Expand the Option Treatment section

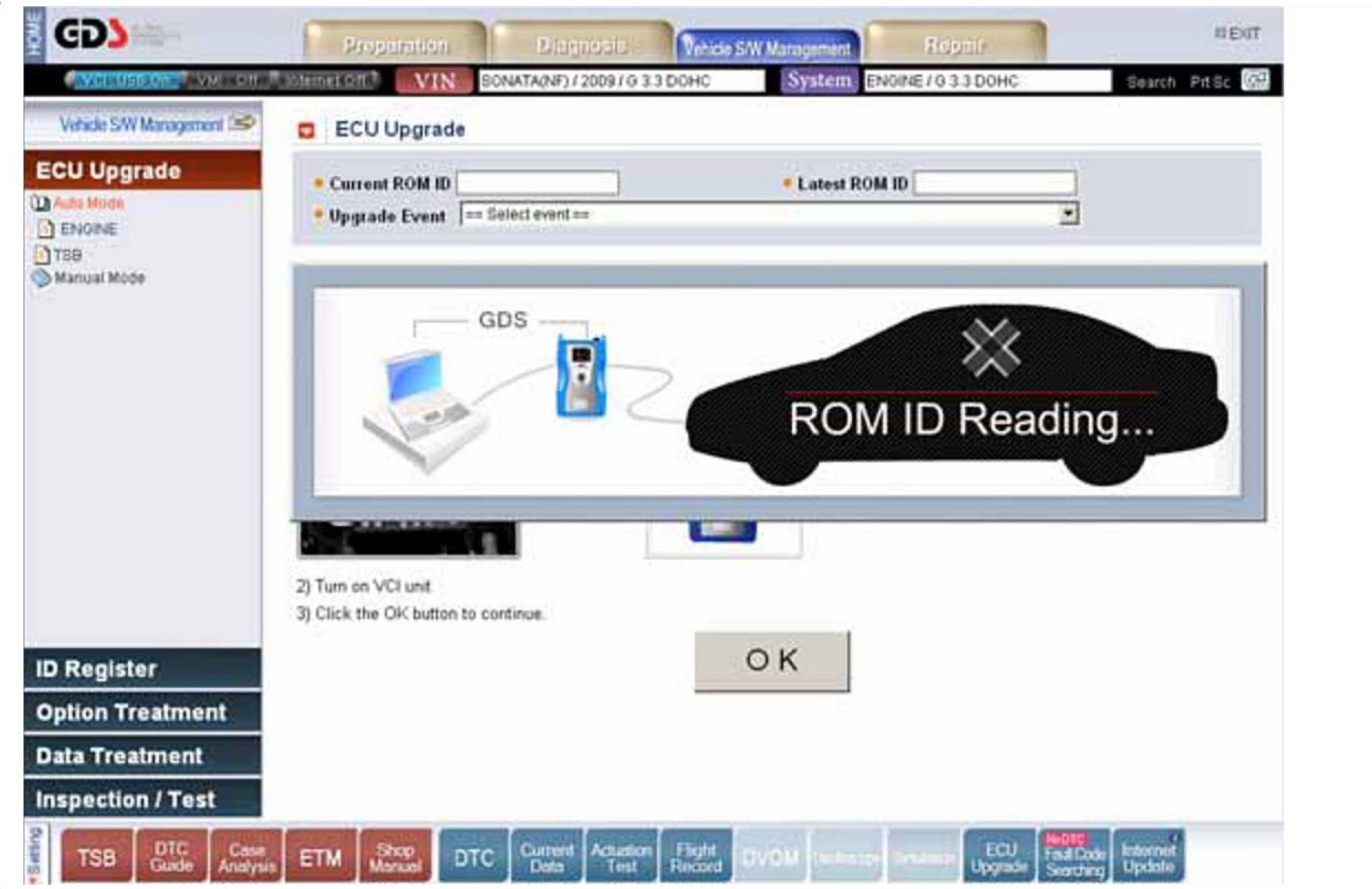point(143,713)
